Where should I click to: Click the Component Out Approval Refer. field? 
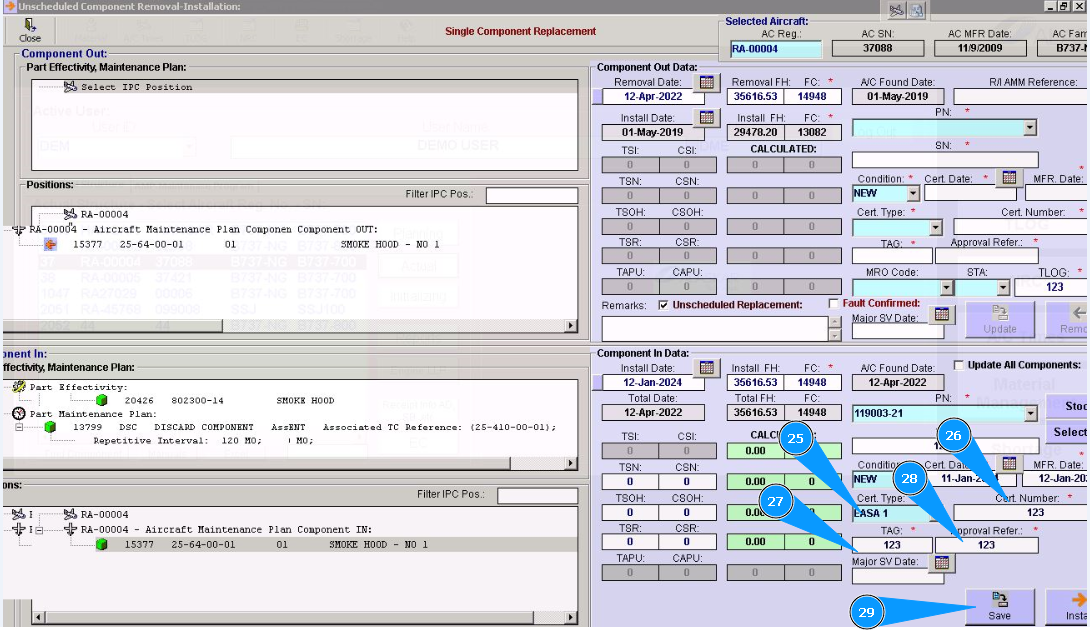986,256
